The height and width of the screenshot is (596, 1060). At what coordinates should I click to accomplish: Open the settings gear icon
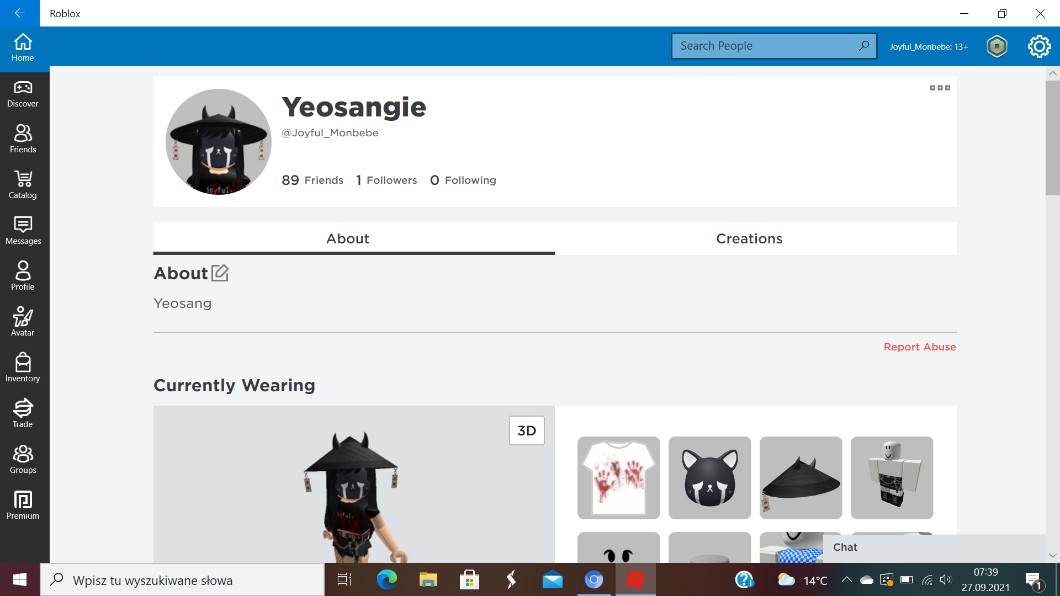(x=1039, y=46)
